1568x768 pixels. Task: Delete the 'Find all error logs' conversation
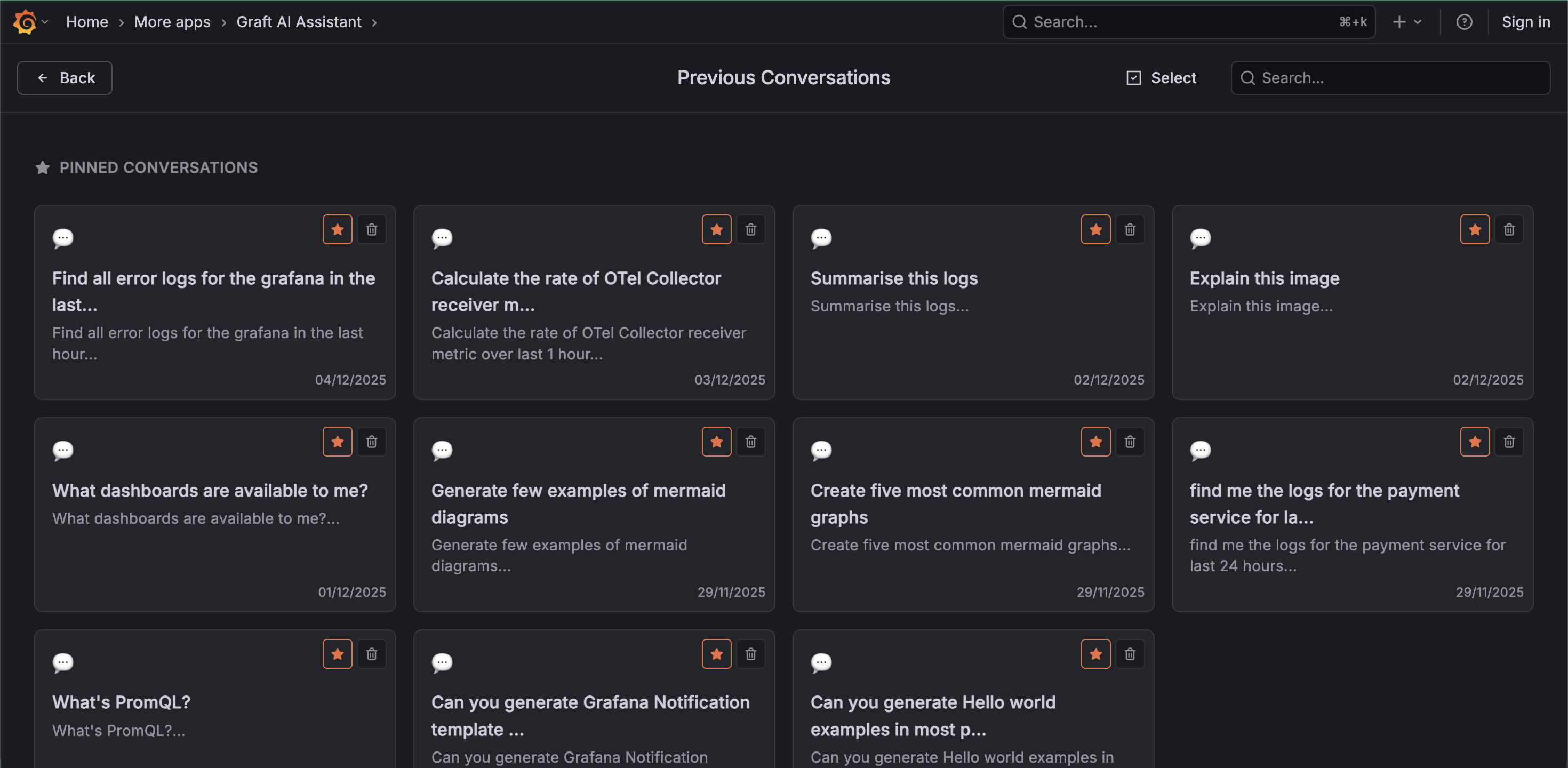371,229
